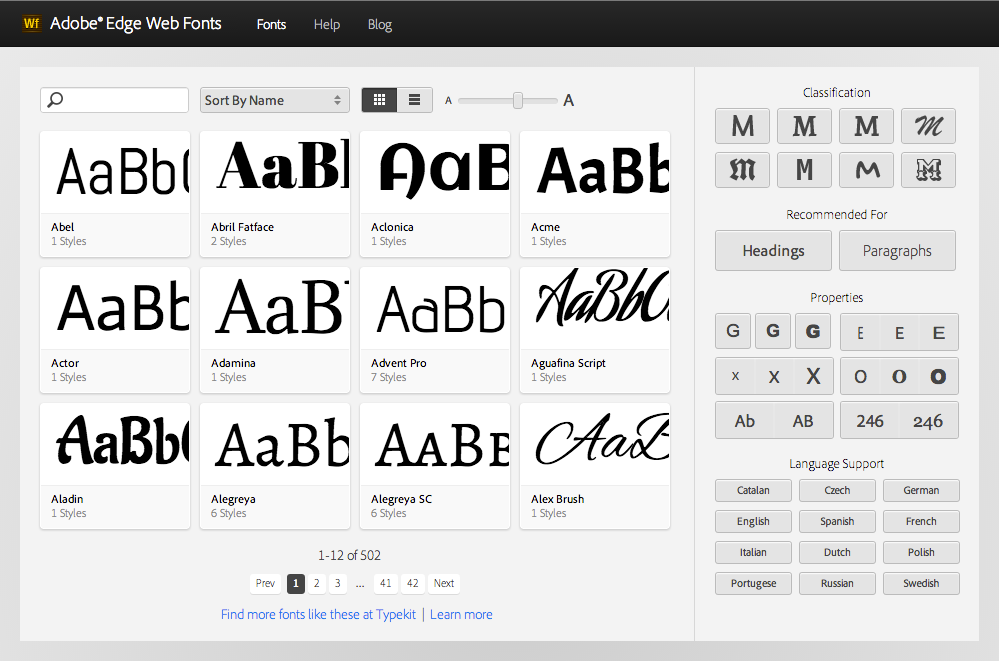Select the regular width E property
The width and height of the screenshot is (999, 661).
click(x=900, y=332)
